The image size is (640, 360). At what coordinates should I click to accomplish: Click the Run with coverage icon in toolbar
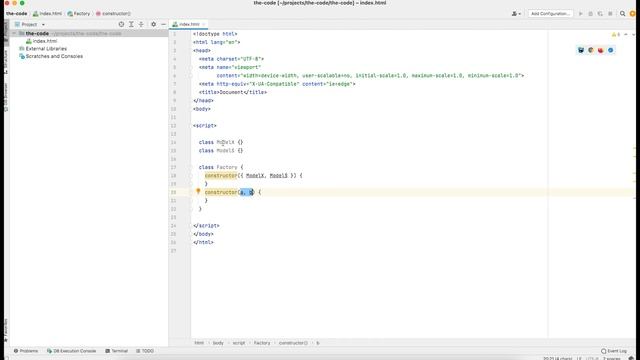[600, 14]
